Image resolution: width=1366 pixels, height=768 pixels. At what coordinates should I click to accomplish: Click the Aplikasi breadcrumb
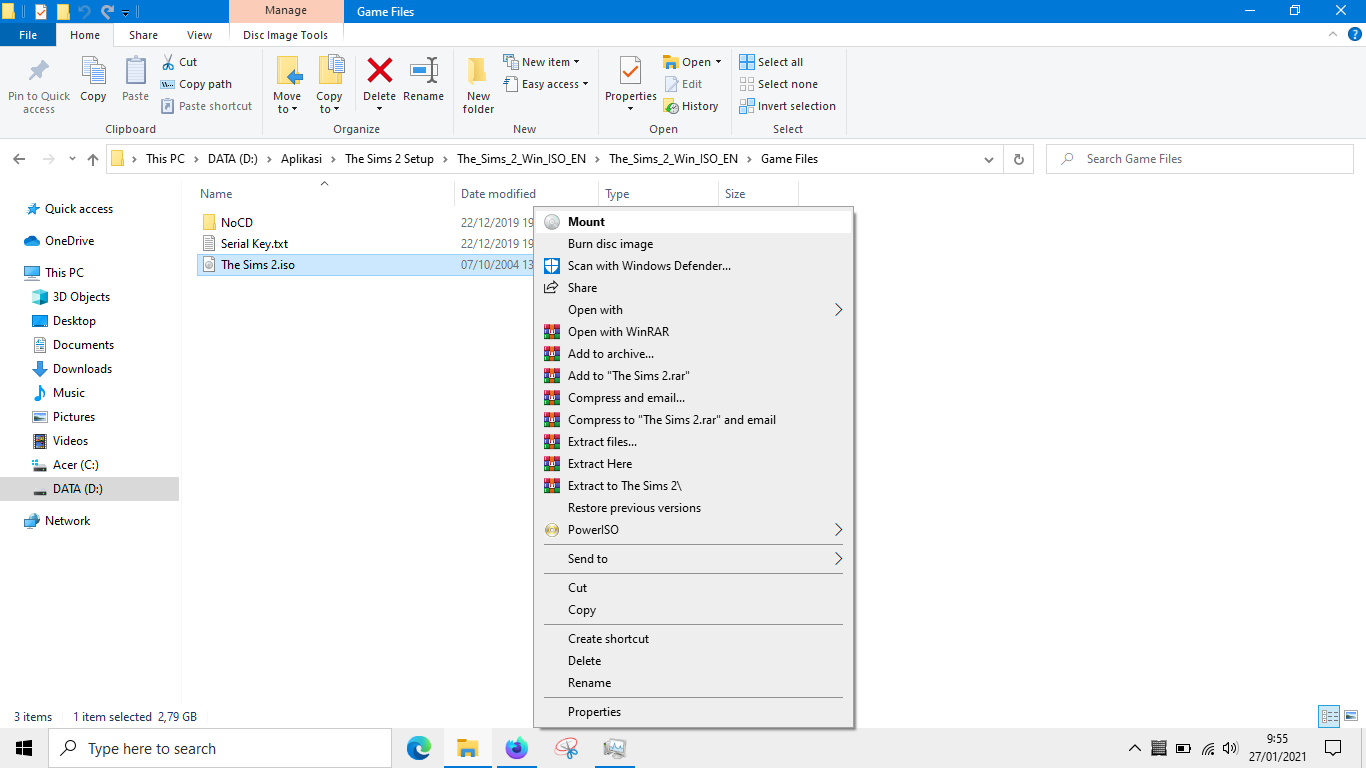301,159
